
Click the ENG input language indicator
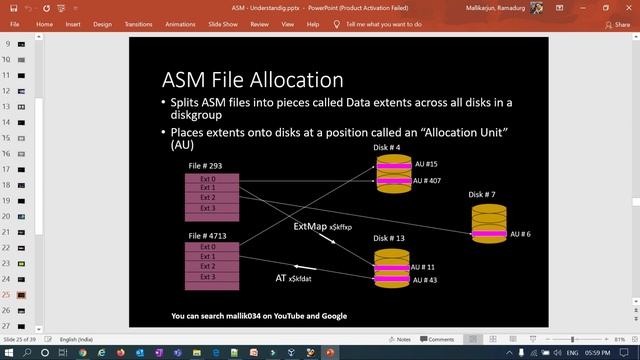pos(572,353)
